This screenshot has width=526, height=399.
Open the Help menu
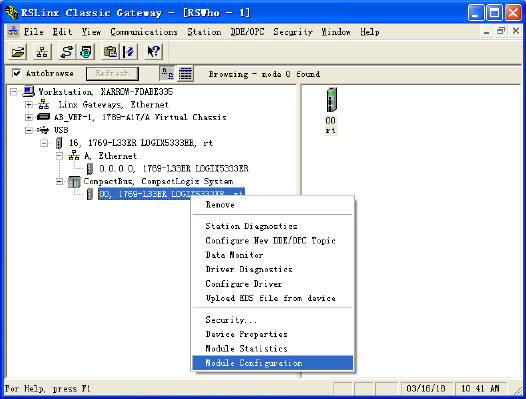[x=370, y=32]
